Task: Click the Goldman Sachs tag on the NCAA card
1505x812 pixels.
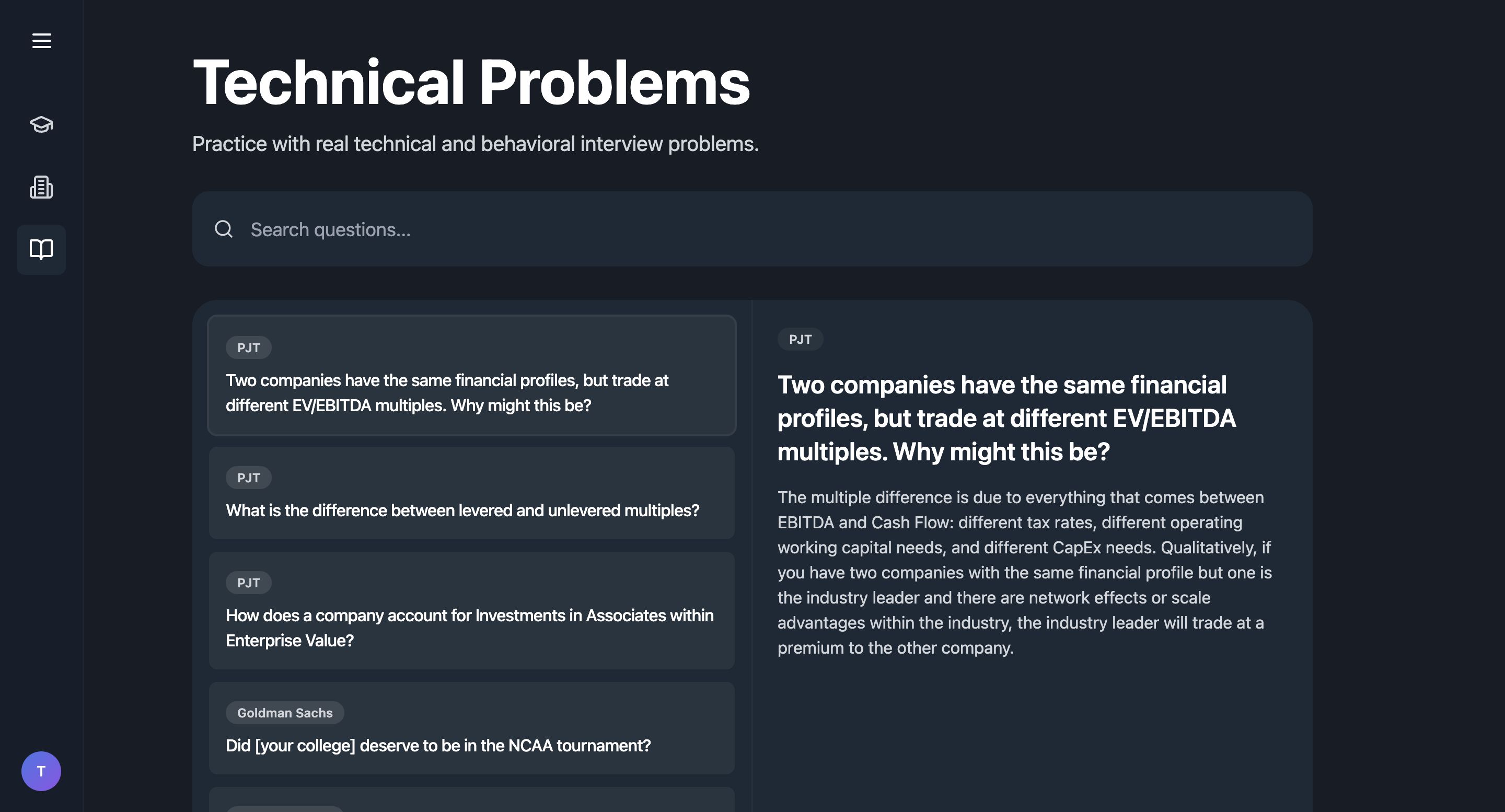Action: tap(284, 713)
